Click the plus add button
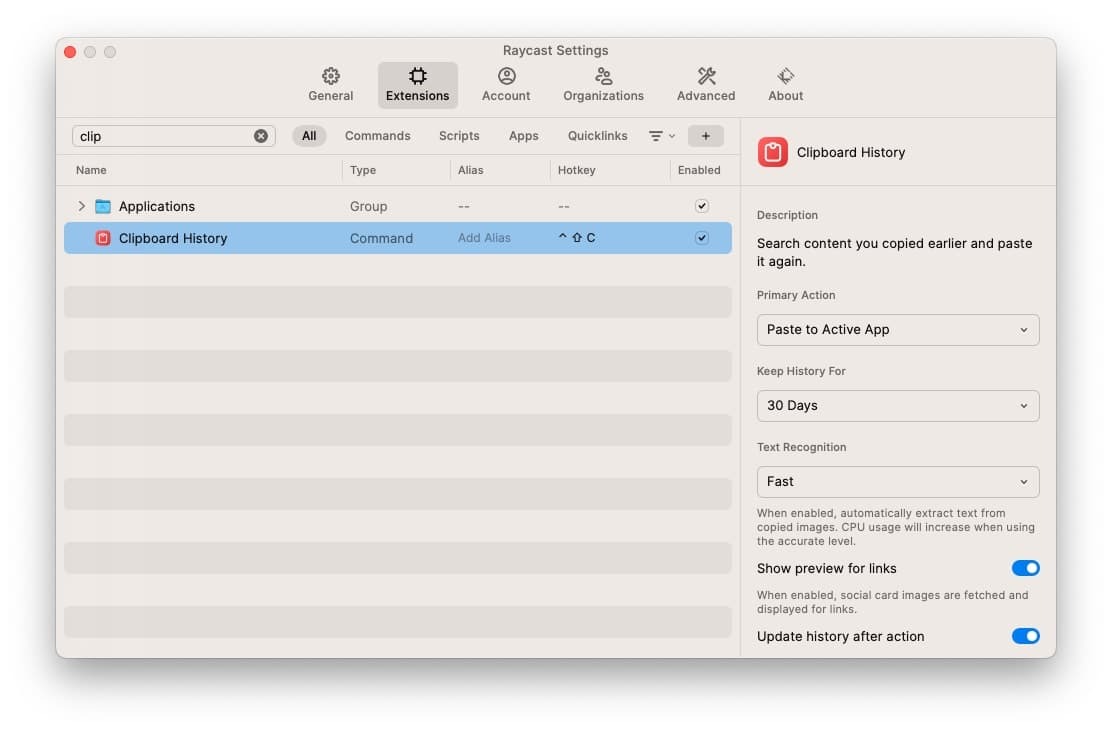 706,136
